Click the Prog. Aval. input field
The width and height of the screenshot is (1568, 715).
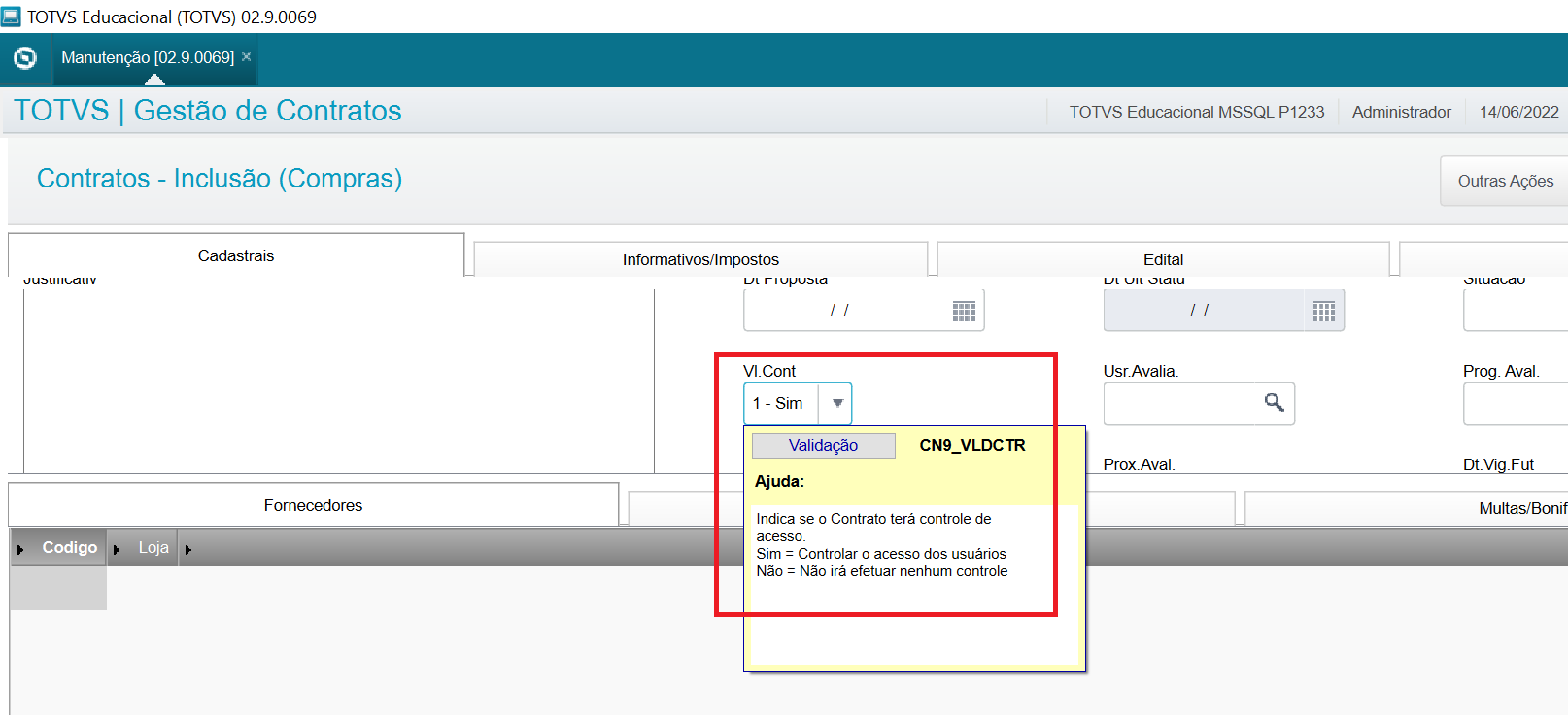coord(1516,403)
